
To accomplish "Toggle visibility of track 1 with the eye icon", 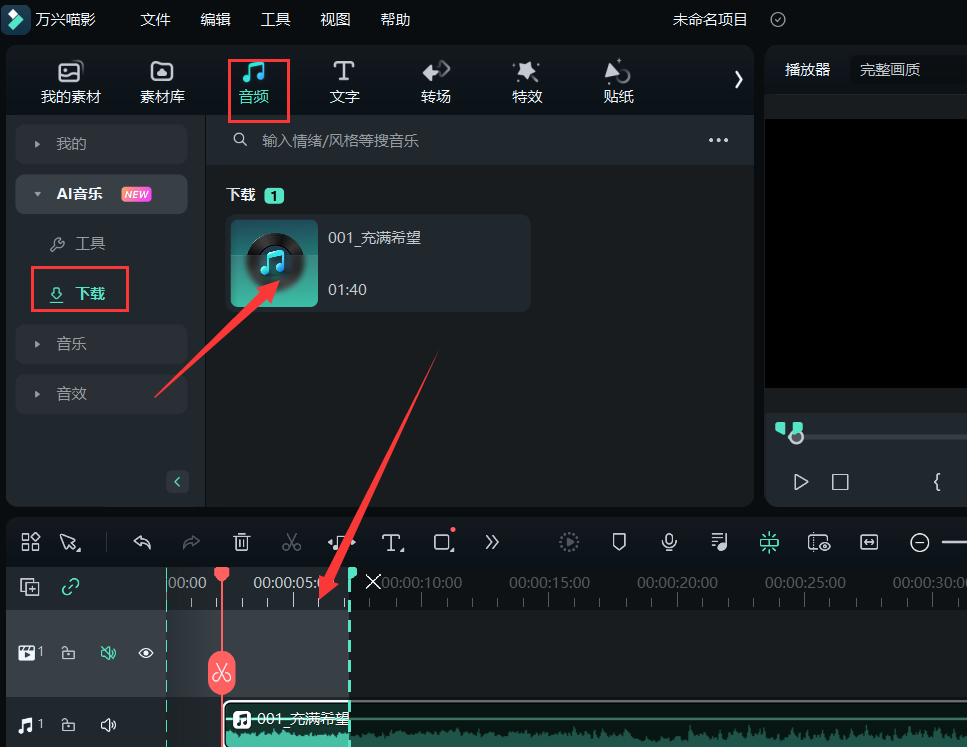I will point(145,652).
